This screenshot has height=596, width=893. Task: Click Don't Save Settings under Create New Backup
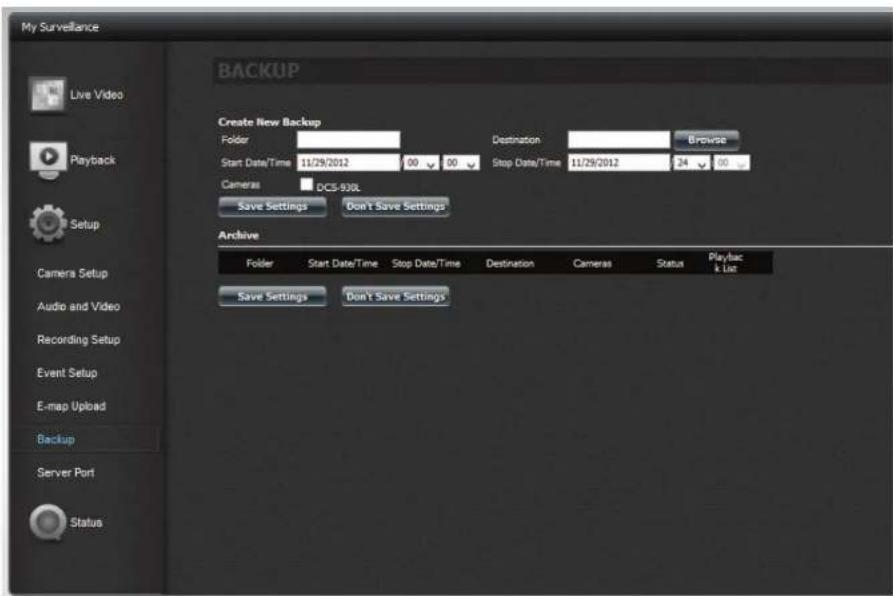tap(395, 206)
